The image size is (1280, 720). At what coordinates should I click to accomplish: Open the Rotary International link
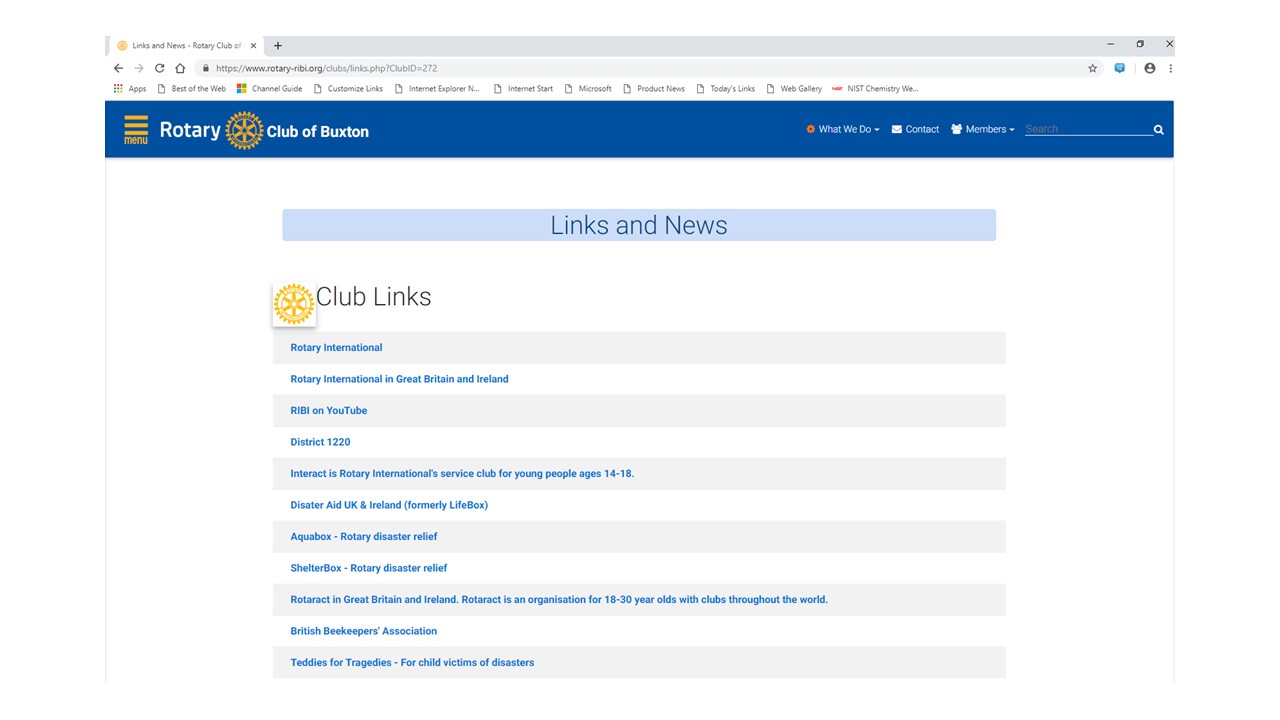click(x=336, y=348)
